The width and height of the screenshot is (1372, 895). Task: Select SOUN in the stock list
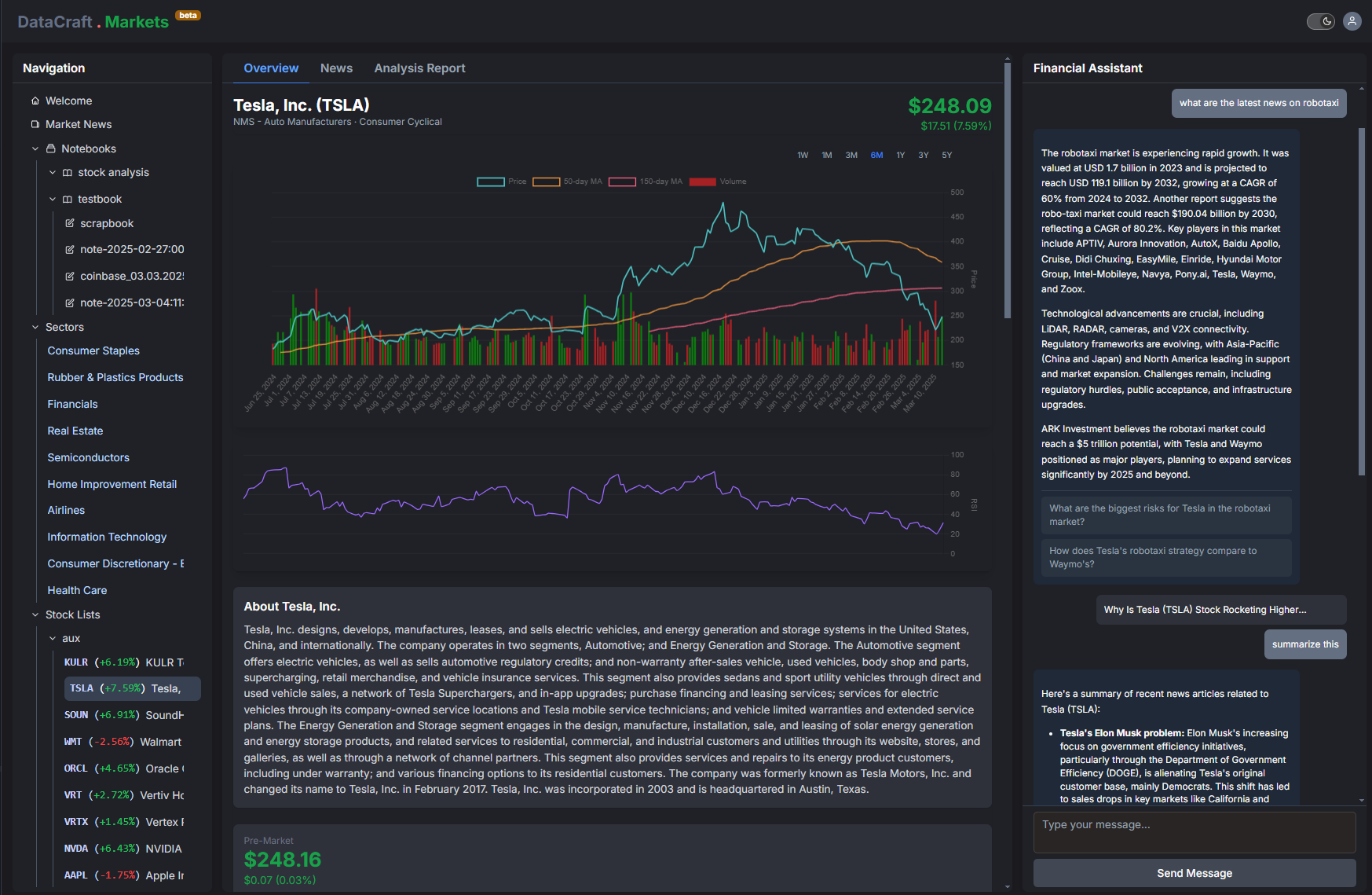click(124, 715)
